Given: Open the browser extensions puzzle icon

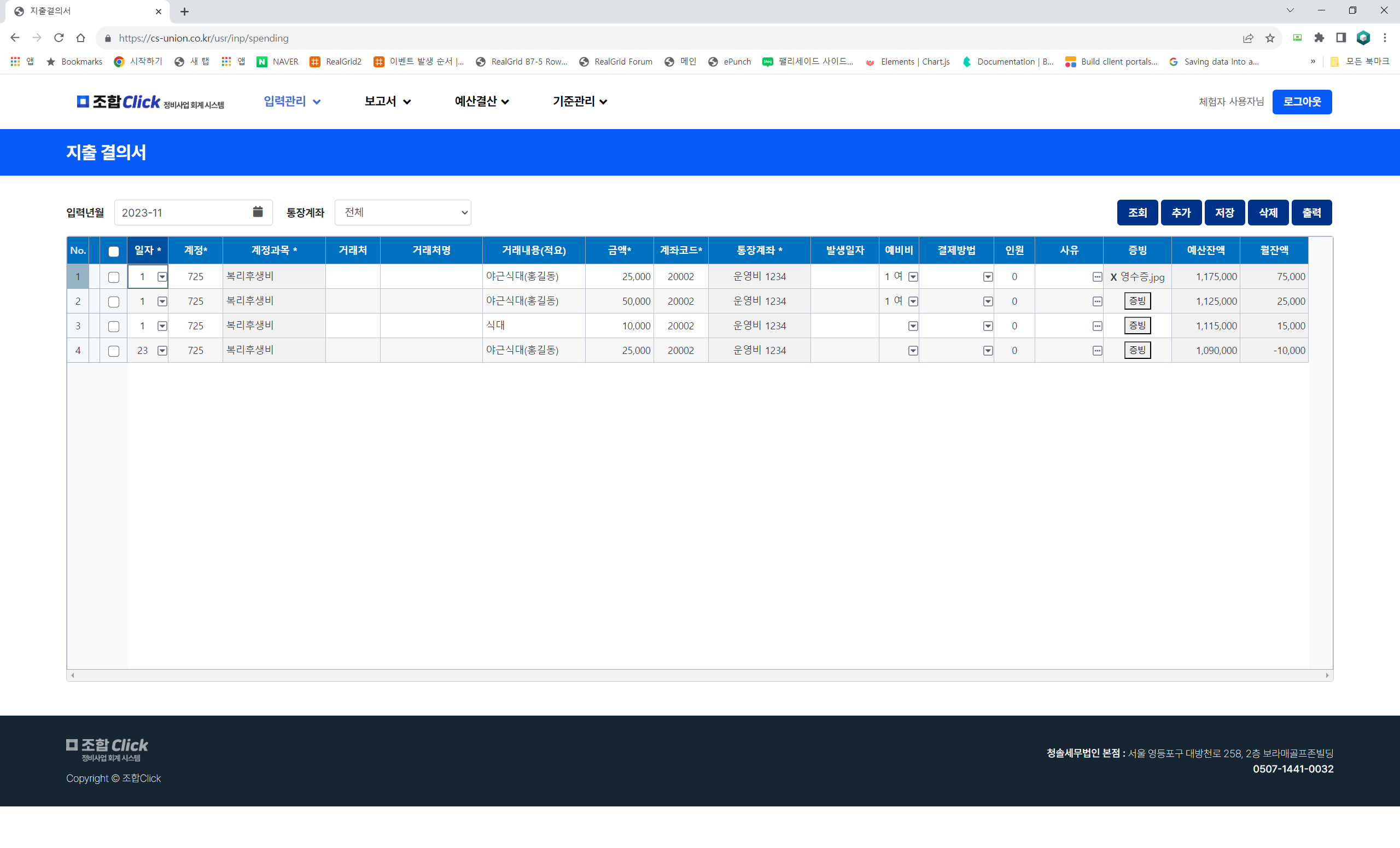Looking at the screenshot, I should coord(1319,38).
